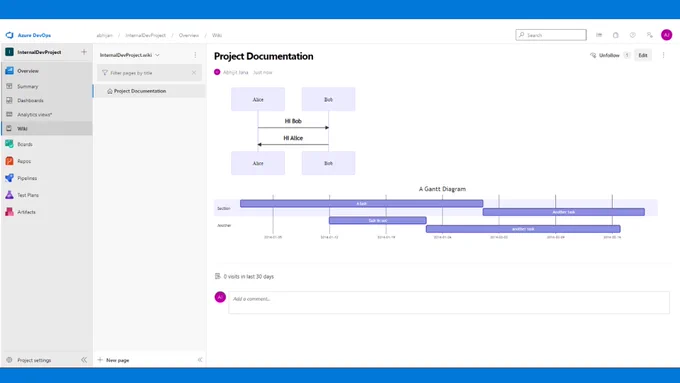680x383 pixels.
Task: Click top Alice box in sequence diagram
Action: click(258, 99)
